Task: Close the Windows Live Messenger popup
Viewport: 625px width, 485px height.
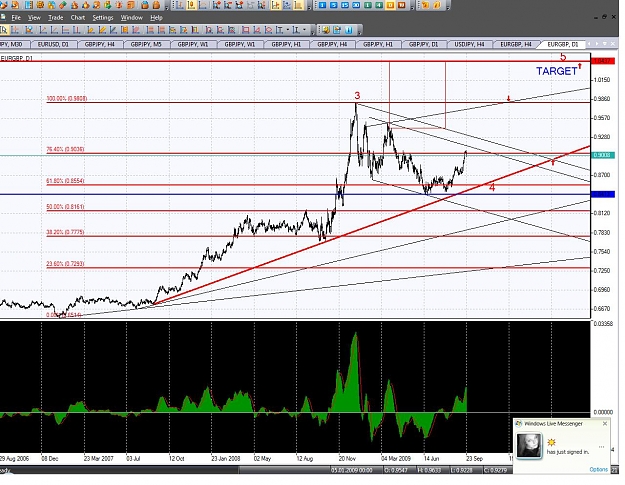Action: [x=605, y=424]
